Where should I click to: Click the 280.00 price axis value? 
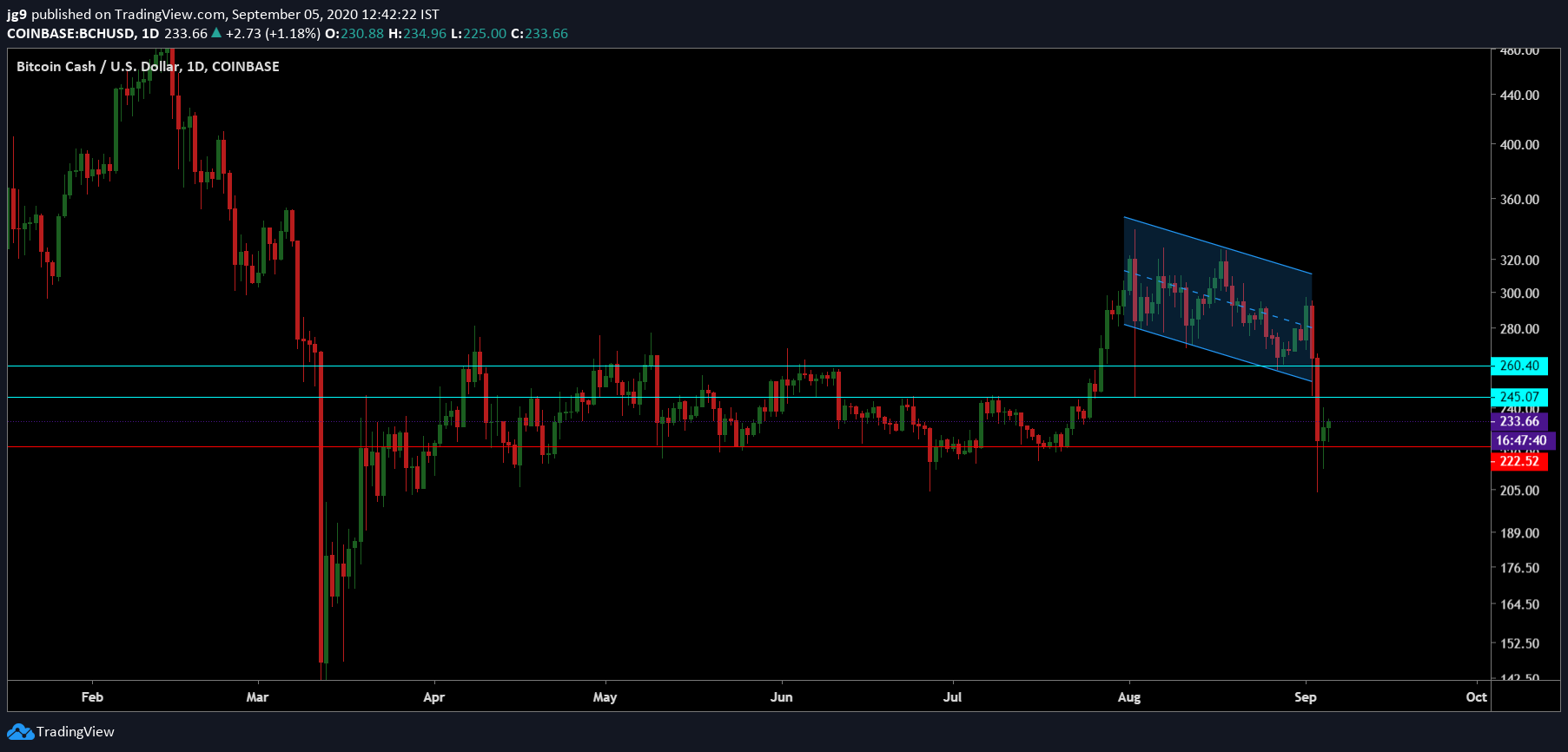tap(1519, 329)
